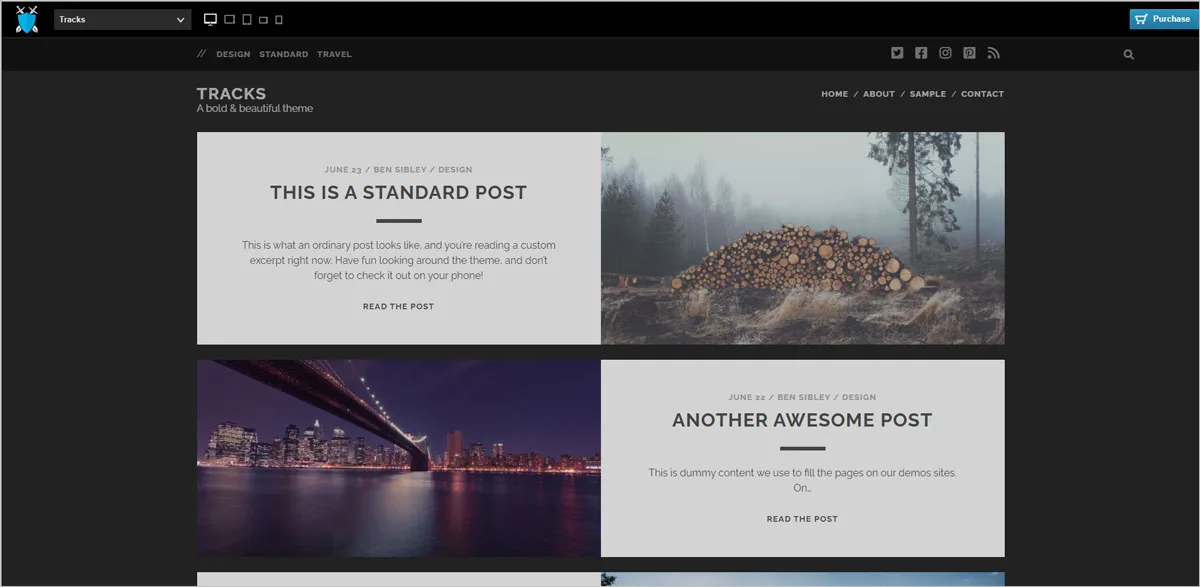Open the stacked logs forest image
This screenshot has width=1200, height=587.
(x=803, y=238)
